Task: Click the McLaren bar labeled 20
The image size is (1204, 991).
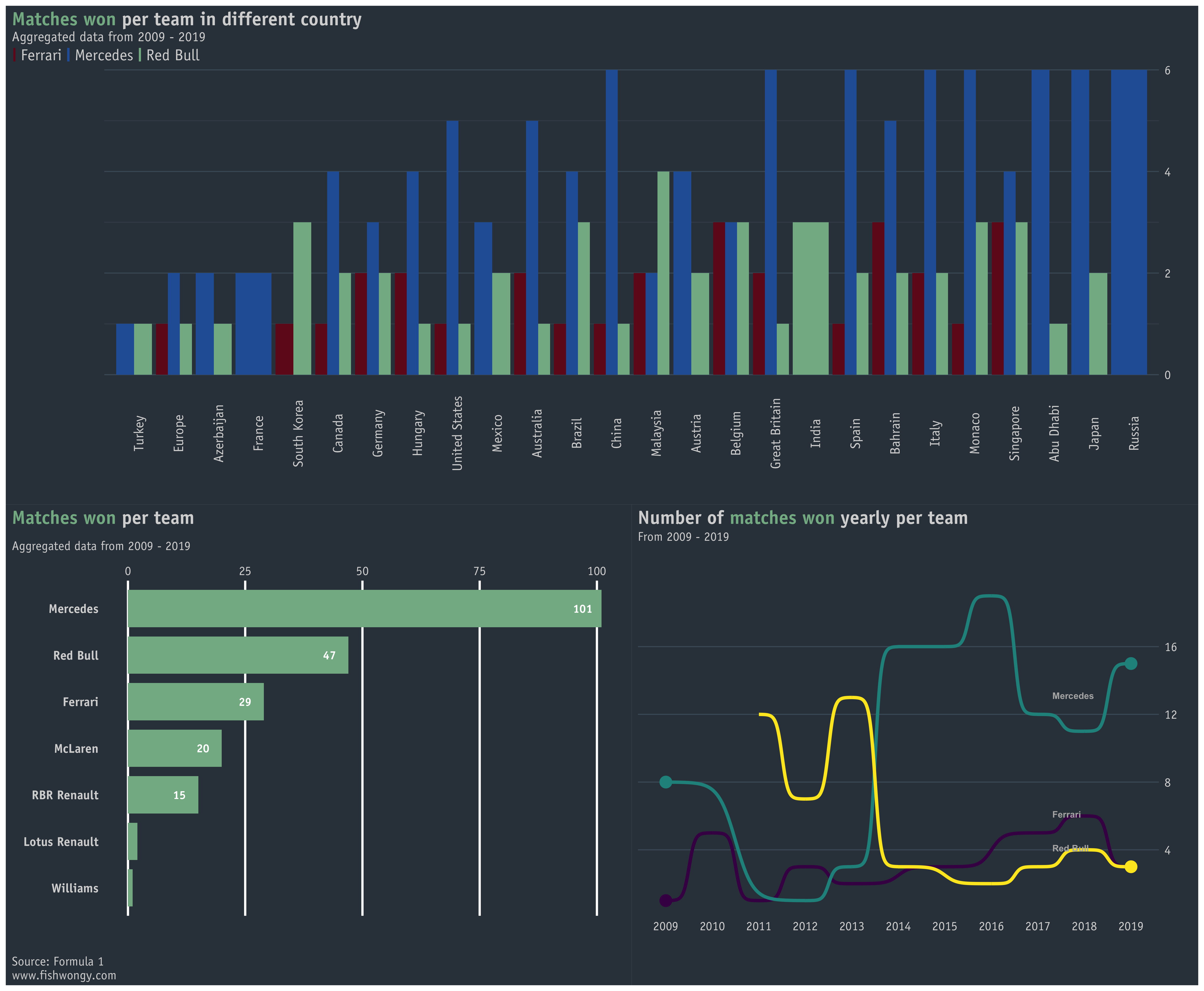Action: (x=175, y=748)
